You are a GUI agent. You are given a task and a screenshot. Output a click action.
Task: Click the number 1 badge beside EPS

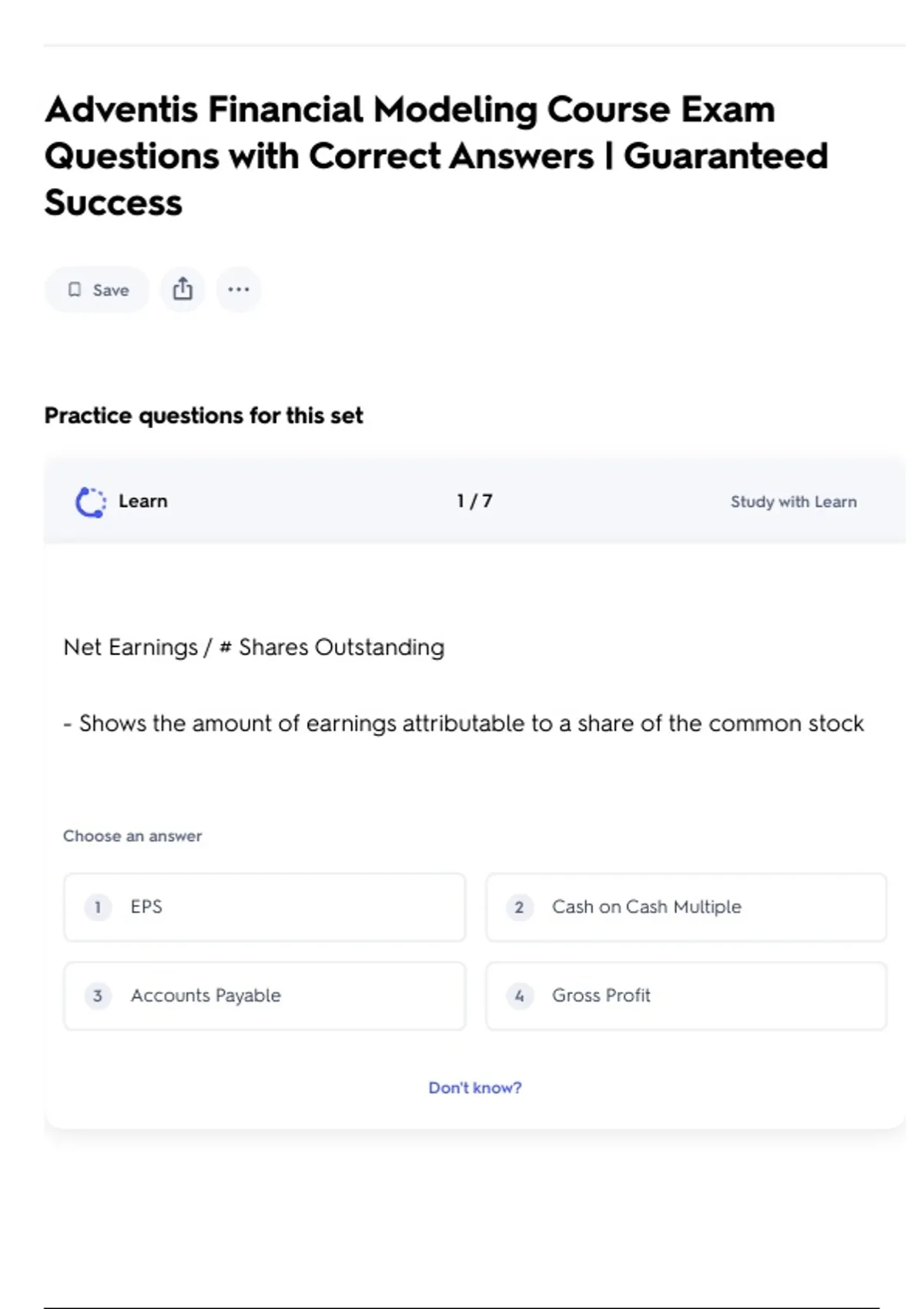[x=98, y=907]
